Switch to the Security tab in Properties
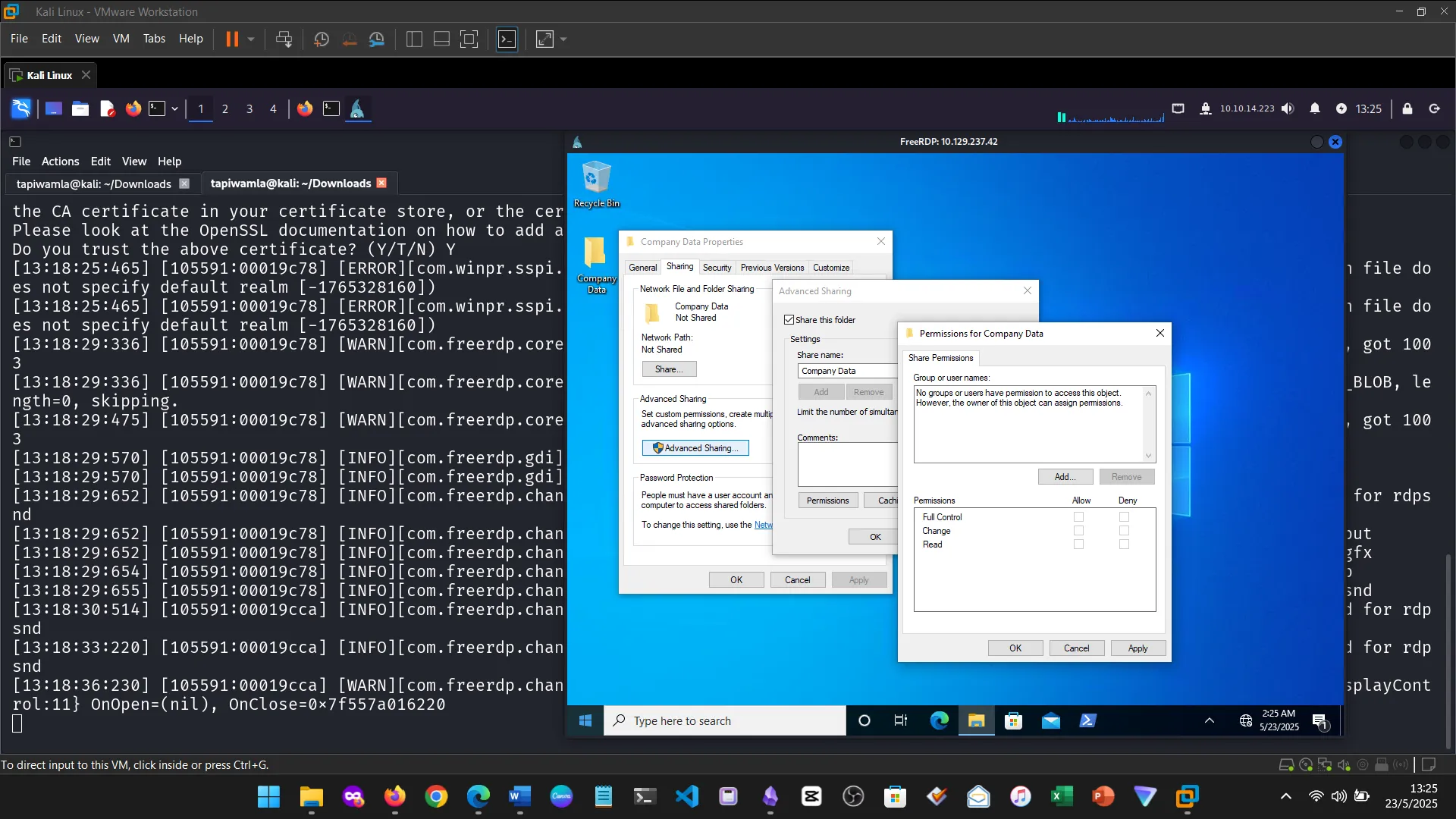 717,268
